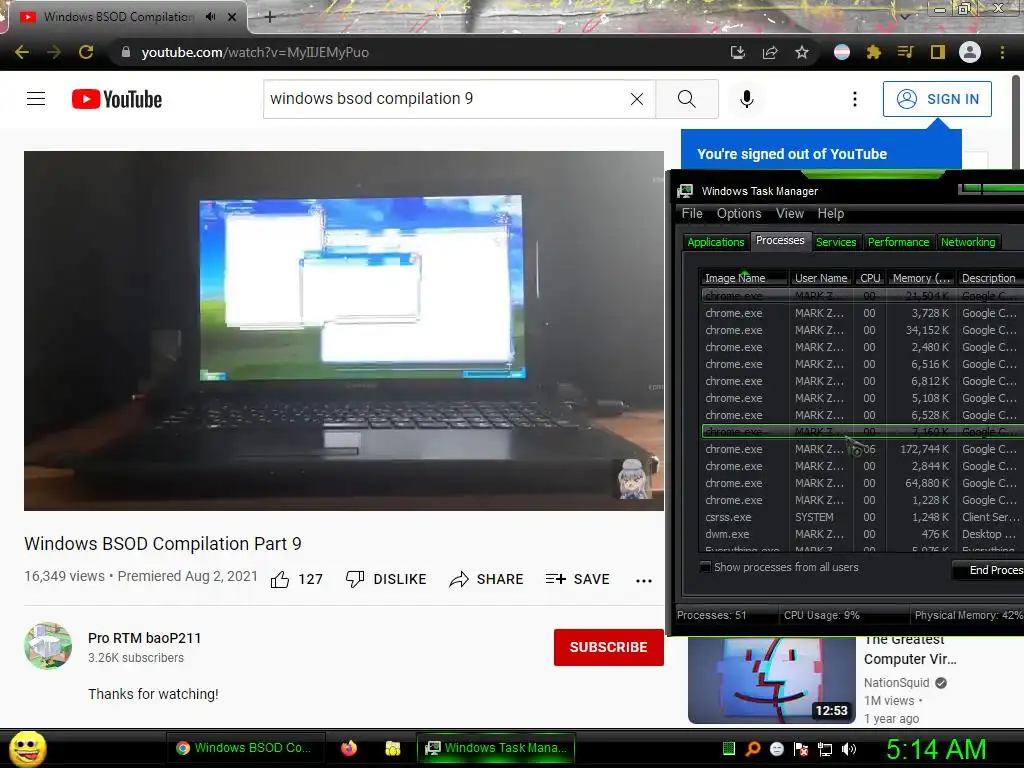Go to the YouTube home logo

click(117, 99)
